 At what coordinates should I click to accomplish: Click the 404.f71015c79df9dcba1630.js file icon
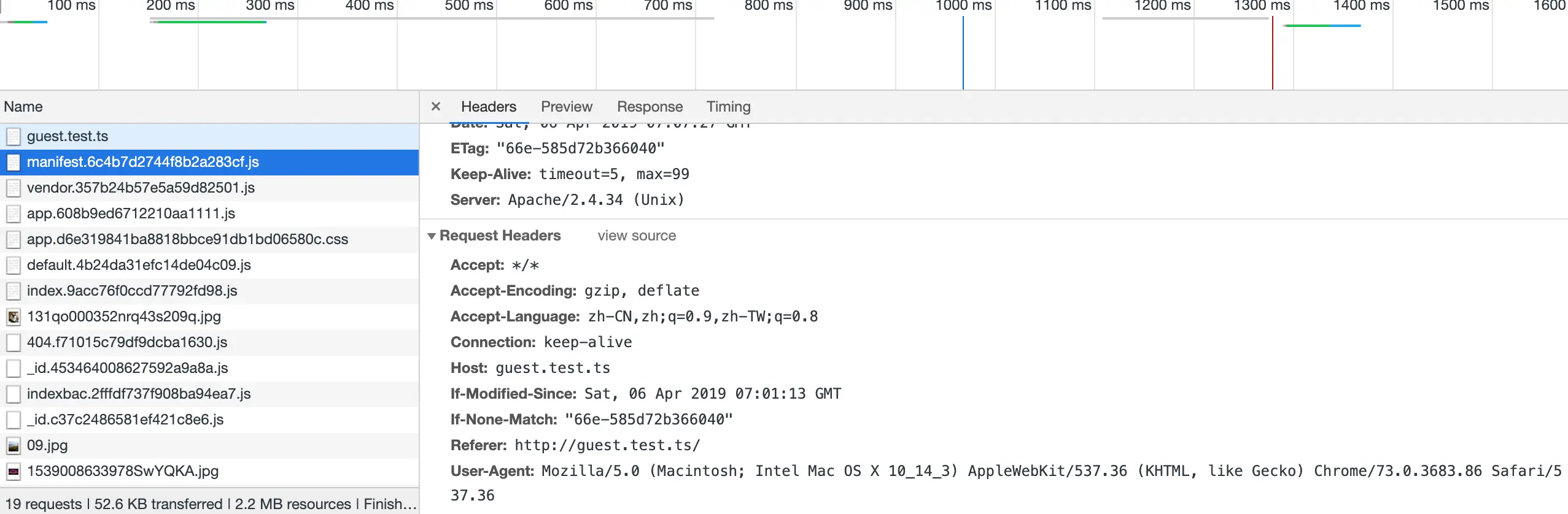(13, 342)
